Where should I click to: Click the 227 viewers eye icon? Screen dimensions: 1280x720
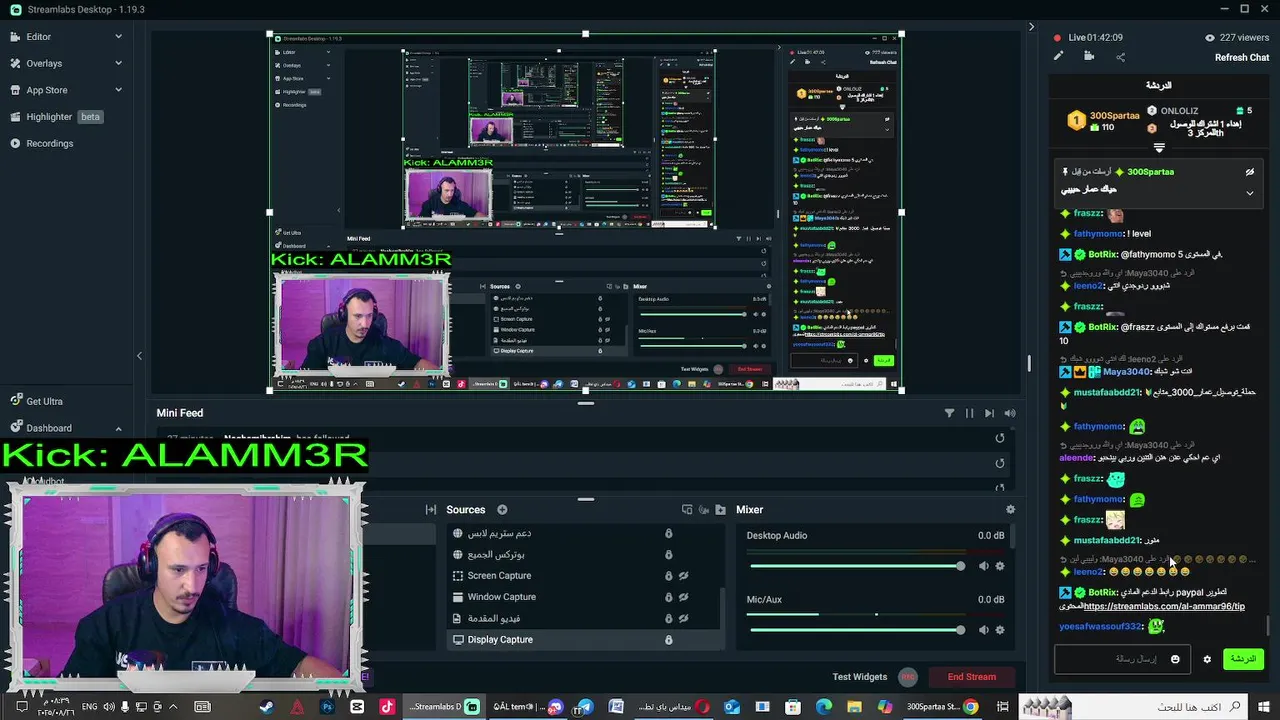coord(1210,38)
